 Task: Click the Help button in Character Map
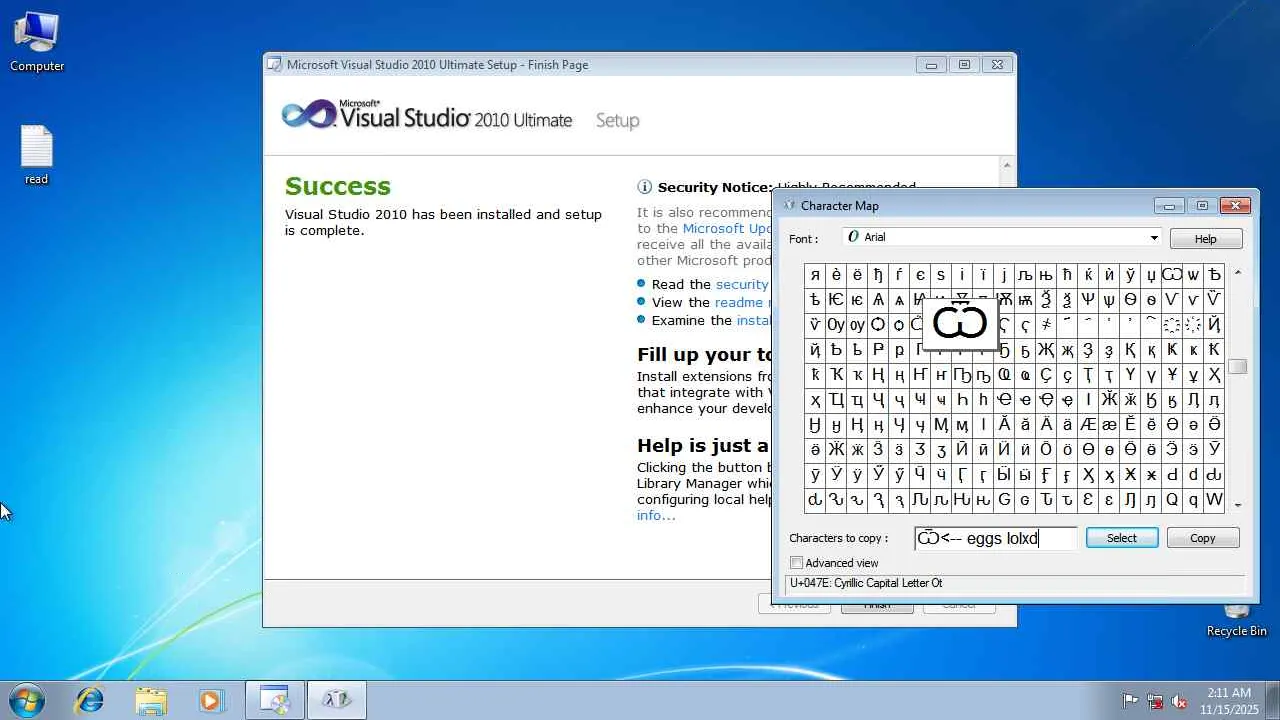pos(1205,239)
